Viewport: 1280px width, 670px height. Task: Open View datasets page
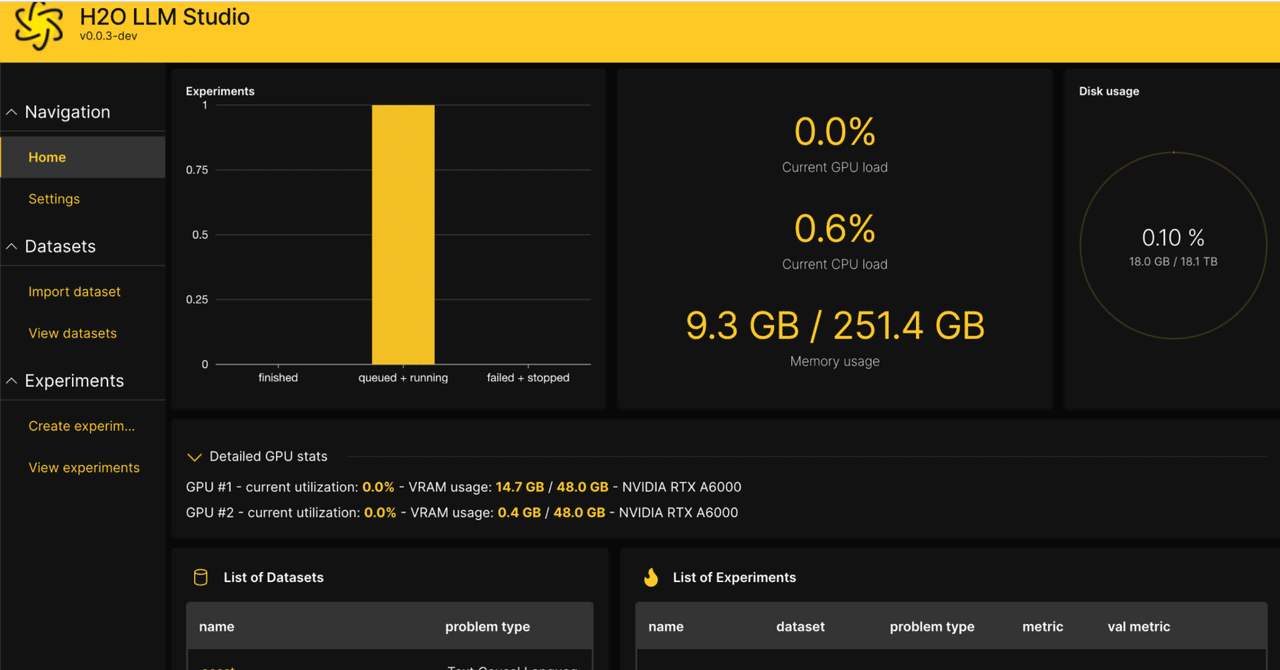[x=72, y=333]
